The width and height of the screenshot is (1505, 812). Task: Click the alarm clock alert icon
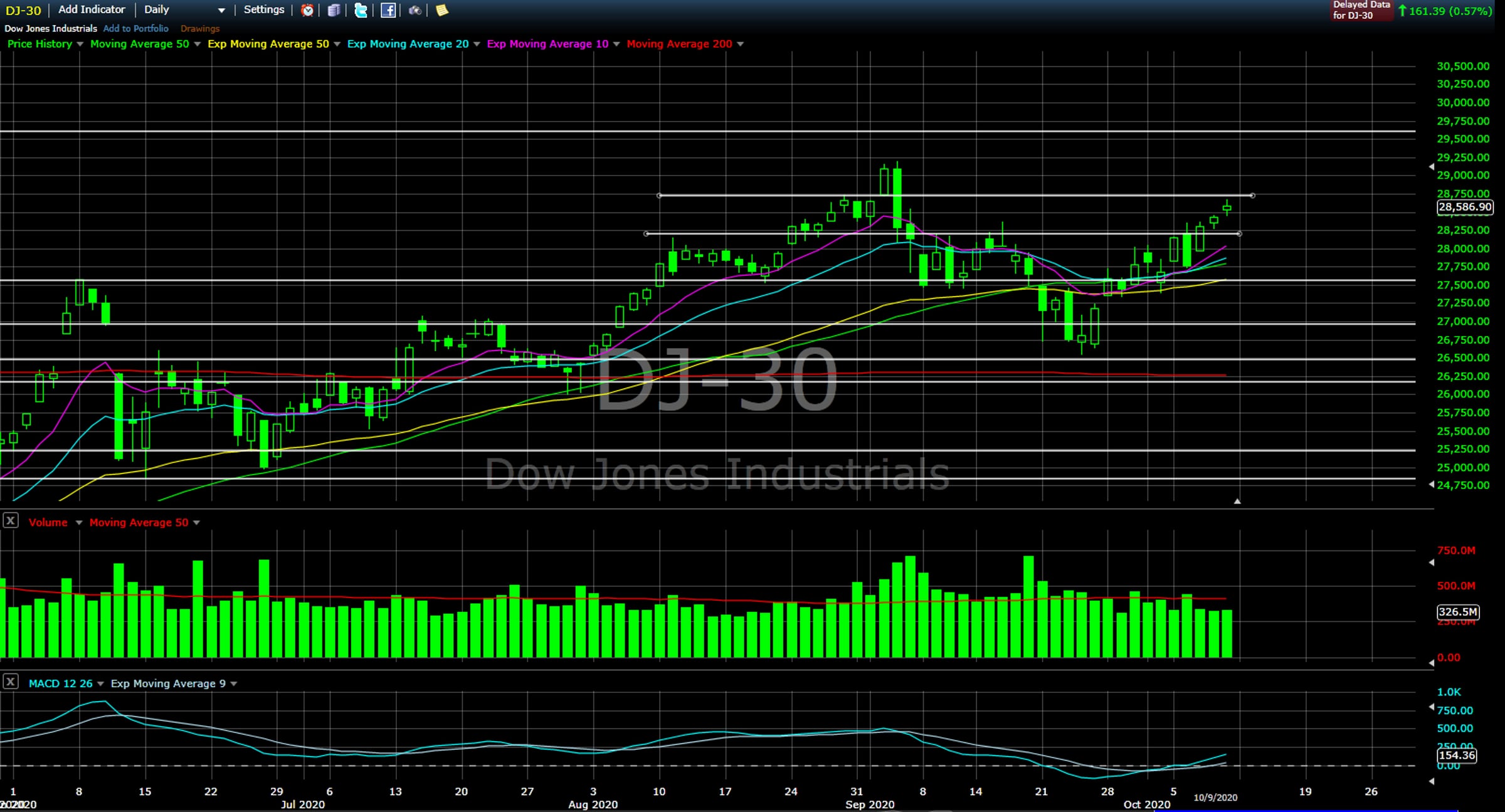pyautogui.click(x=307, y=10)
